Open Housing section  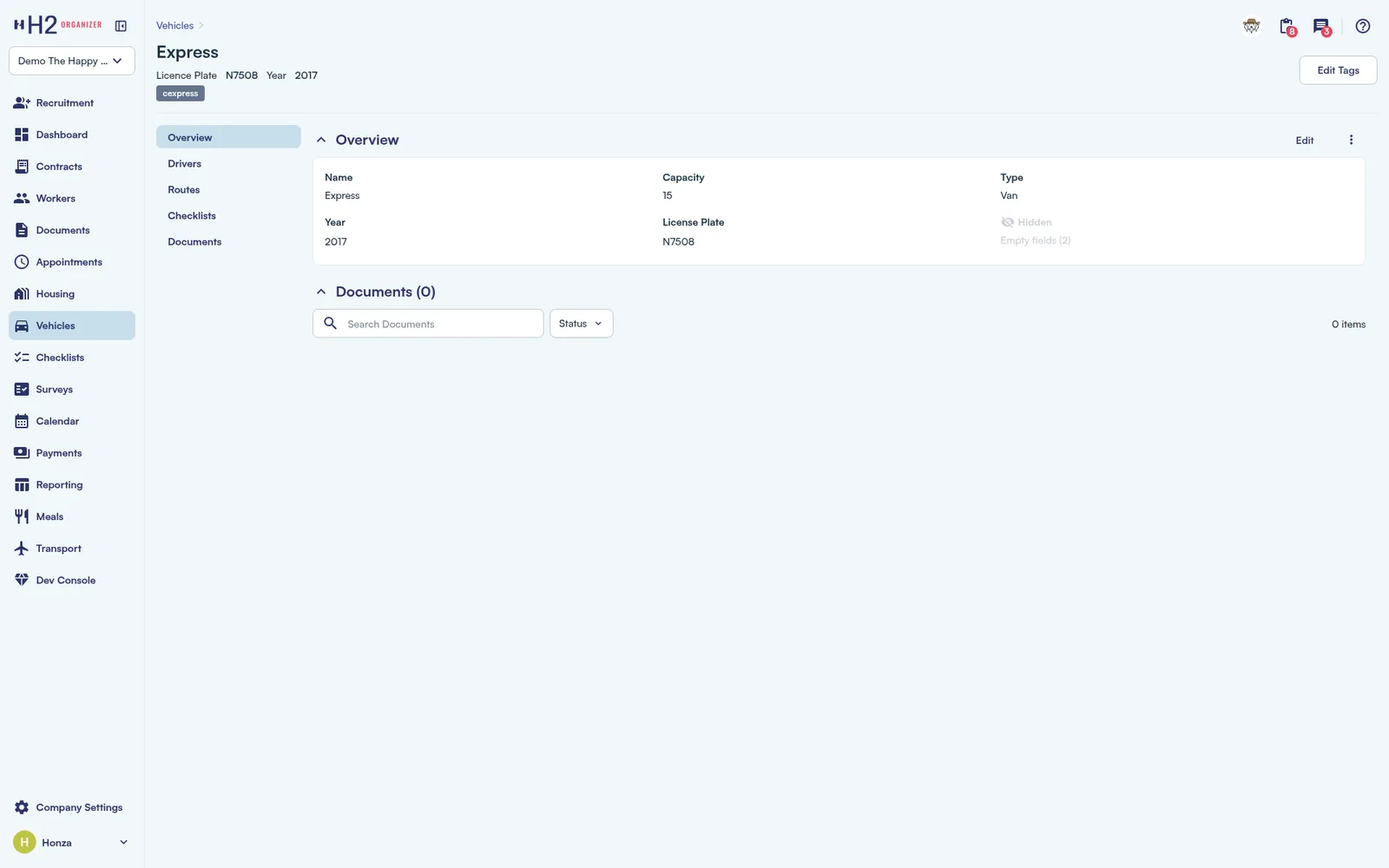(72, 293)
